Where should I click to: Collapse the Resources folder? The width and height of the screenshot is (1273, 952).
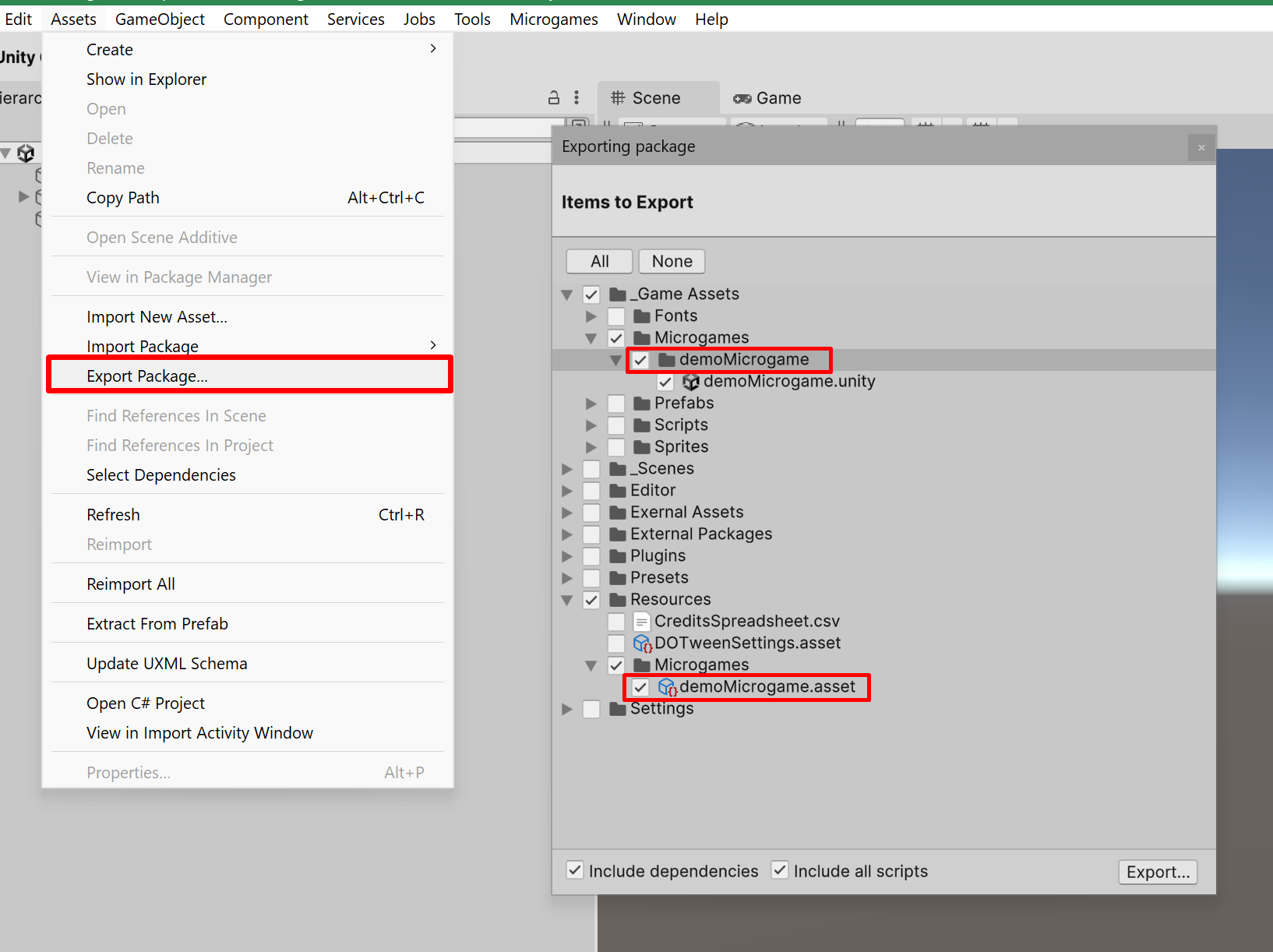point(567,600)
